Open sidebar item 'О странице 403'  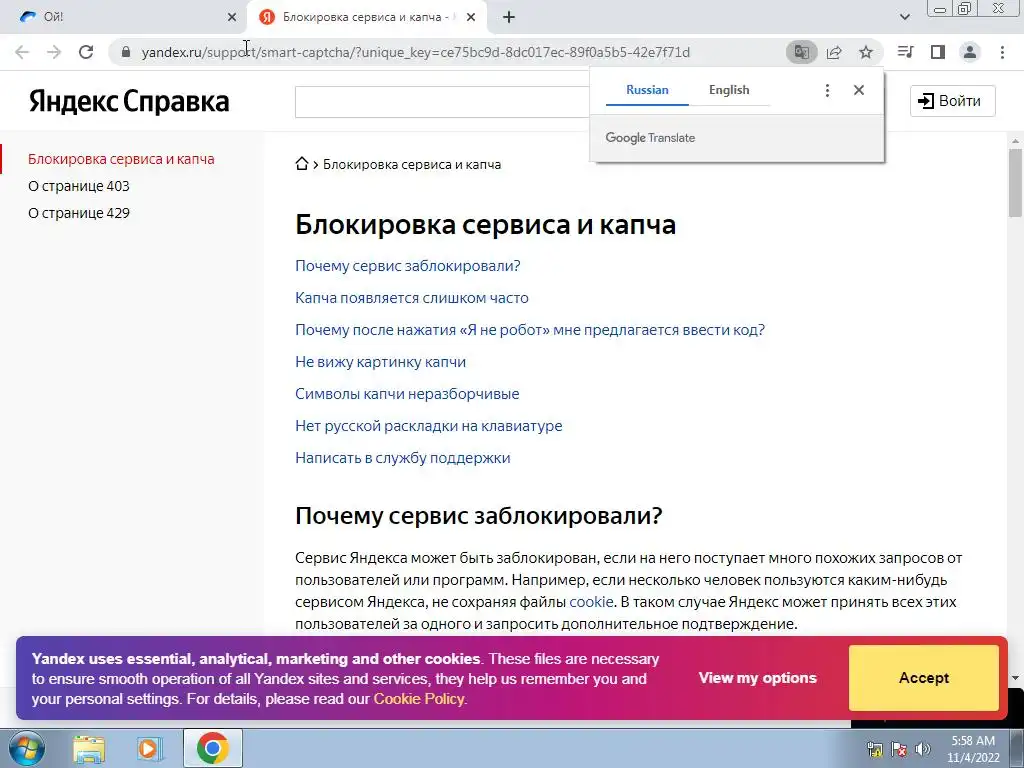[x=79, y=186]
